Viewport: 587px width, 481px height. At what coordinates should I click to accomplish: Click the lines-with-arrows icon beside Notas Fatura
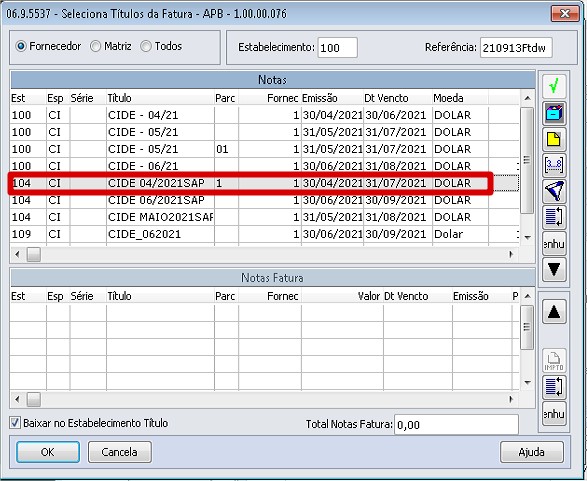pyautogui.click(x=554, y=387)
